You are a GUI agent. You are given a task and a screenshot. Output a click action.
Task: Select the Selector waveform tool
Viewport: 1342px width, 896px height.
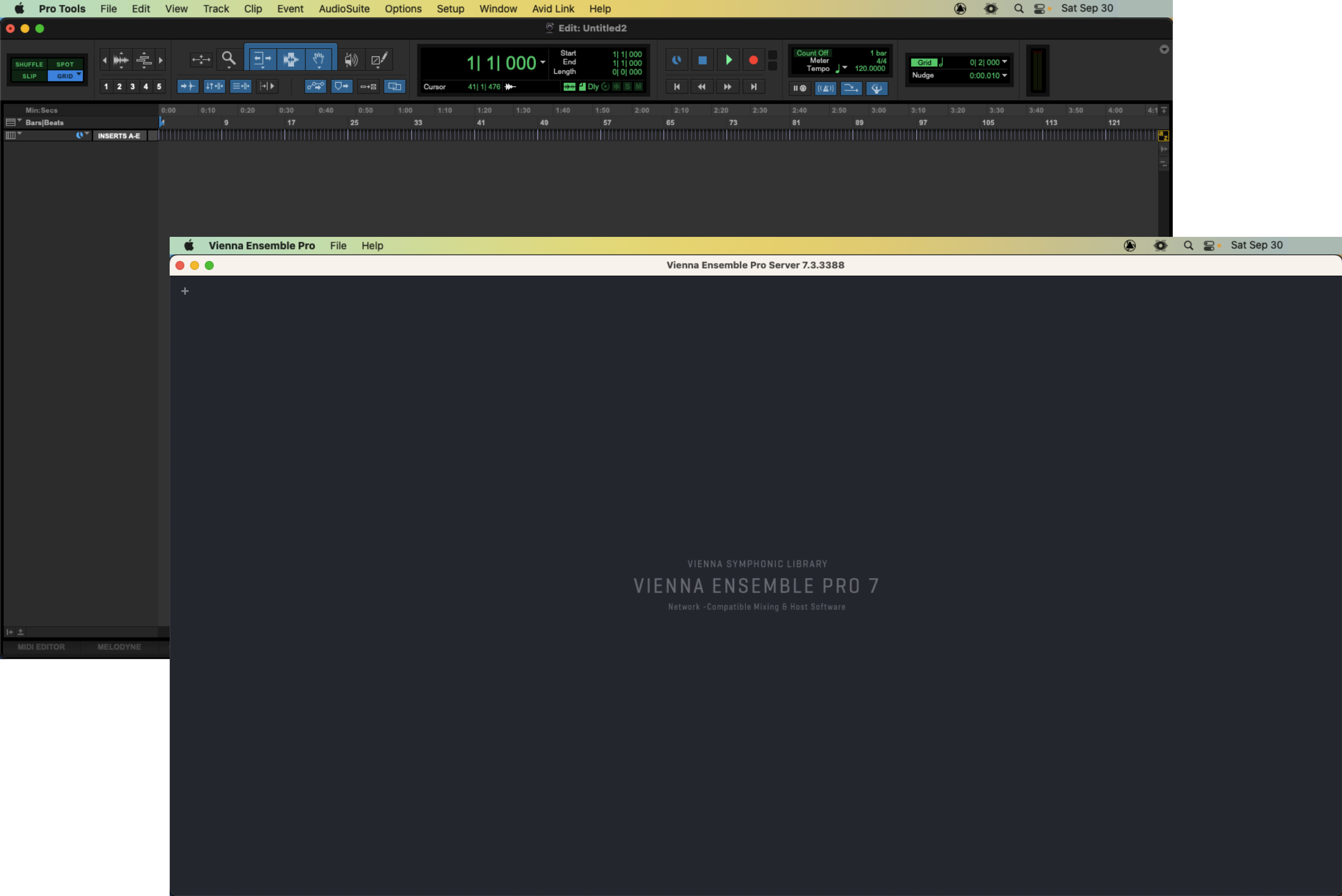(291, 60)
